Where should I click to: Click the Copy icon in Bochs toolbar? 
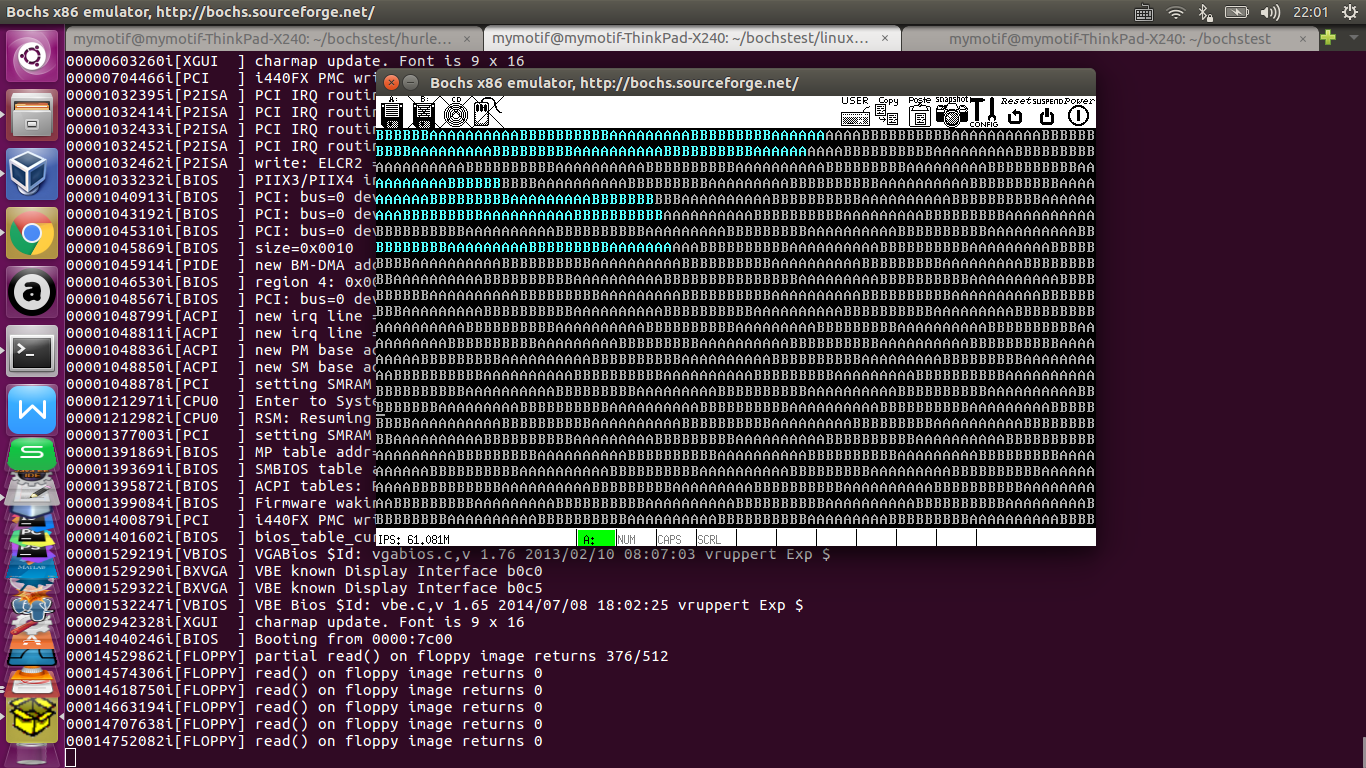point(887,113)
